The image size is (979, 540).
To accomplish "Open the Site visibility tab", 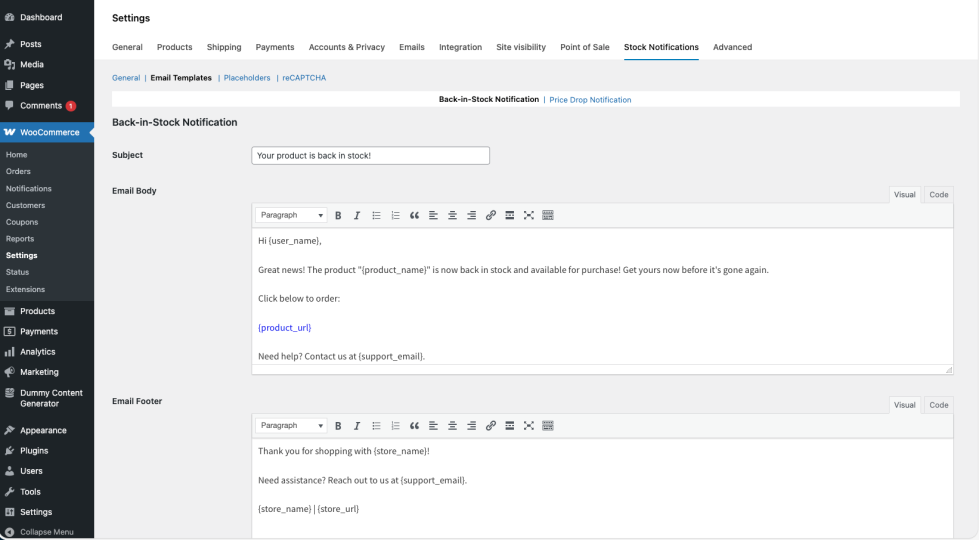I will (x=521, y=47).
